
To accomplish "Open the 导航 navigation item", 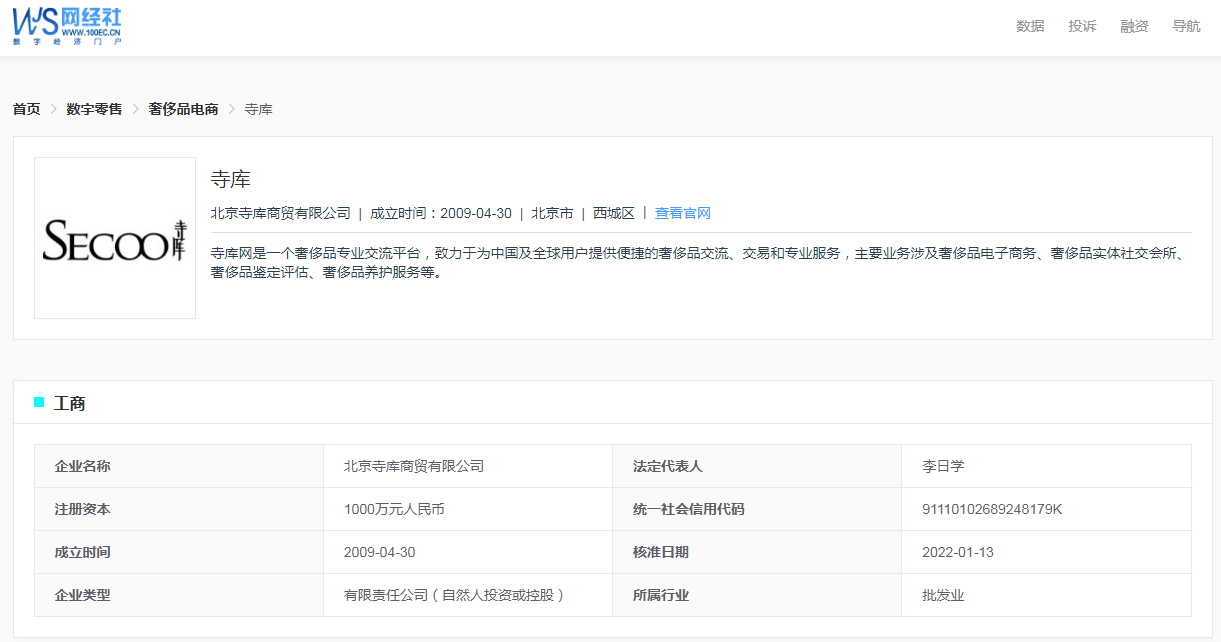I will pos(1186,26).
